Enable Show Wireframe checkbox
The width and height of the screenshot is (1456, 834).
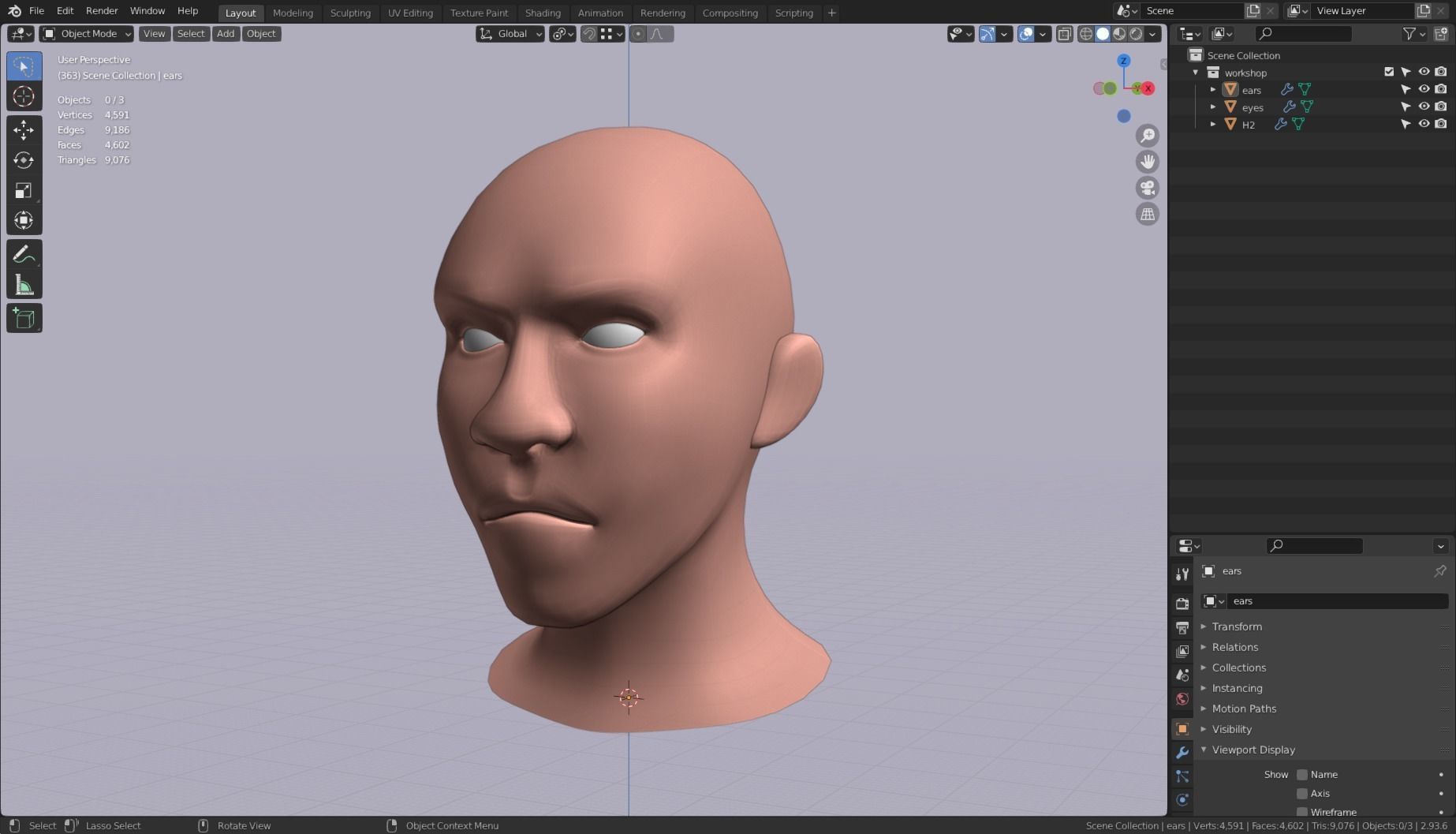(1302, 812)
